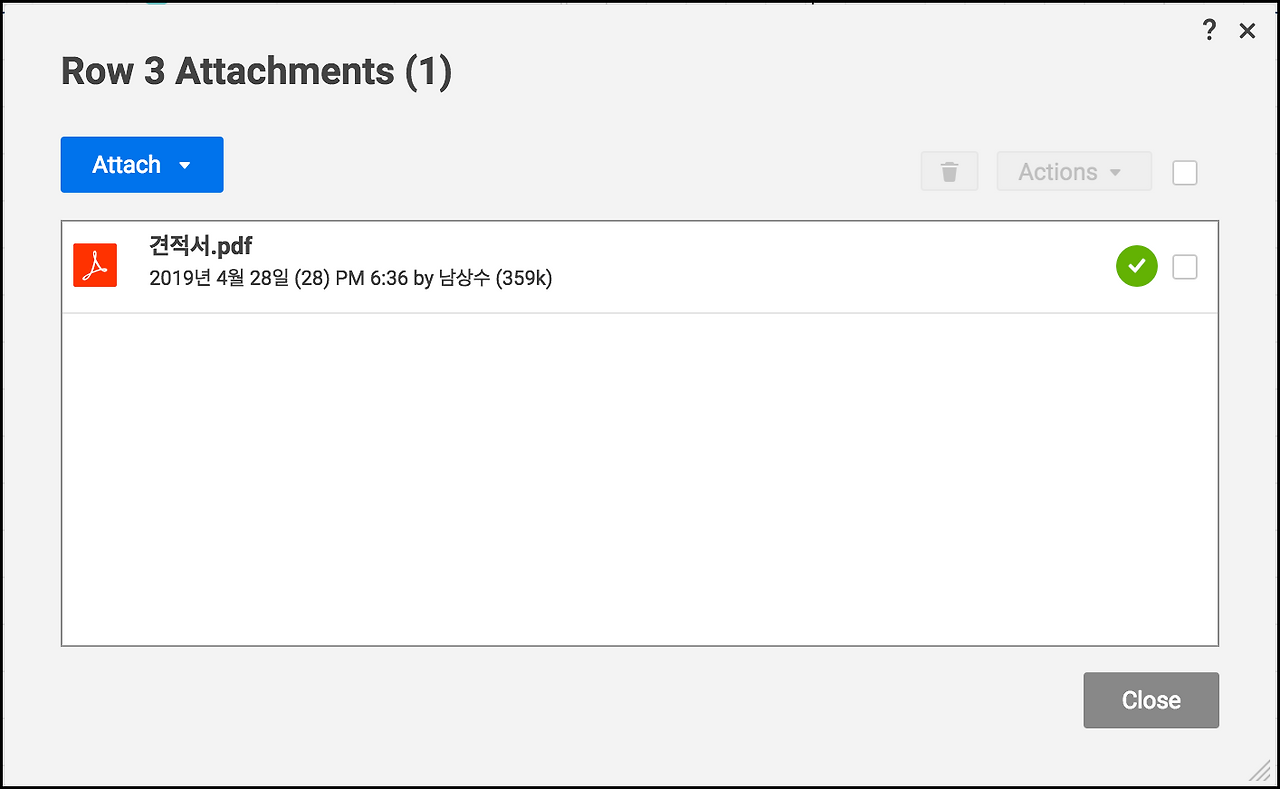Viewport: 1280px width, 789px height.
Task: Select the checkbox for 견적서.pdf
Action: point(1184,267)
